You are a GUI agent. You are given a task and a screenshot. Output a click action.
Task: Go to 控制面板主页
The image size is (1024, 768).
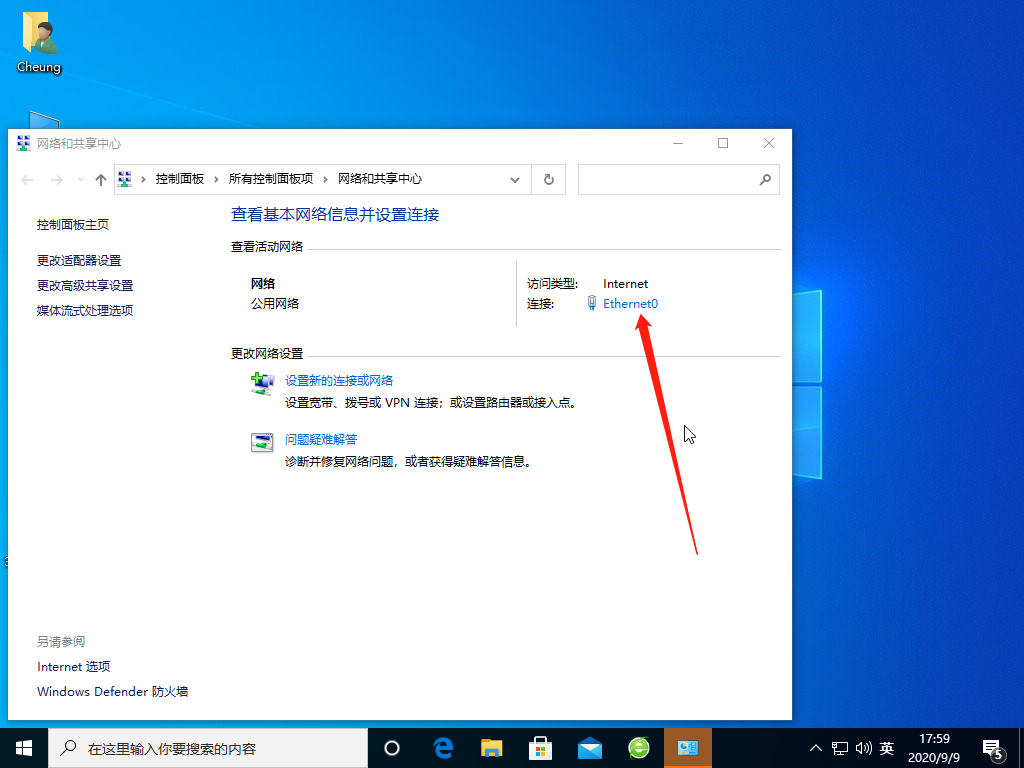pyautogui.click(x=72, y=225)
